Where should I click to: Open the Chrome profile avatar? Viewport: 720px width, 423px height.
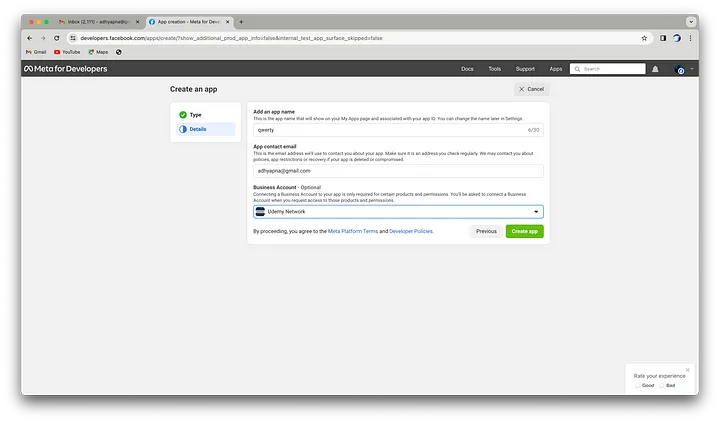pyautogui.click(x=677, y=38)
